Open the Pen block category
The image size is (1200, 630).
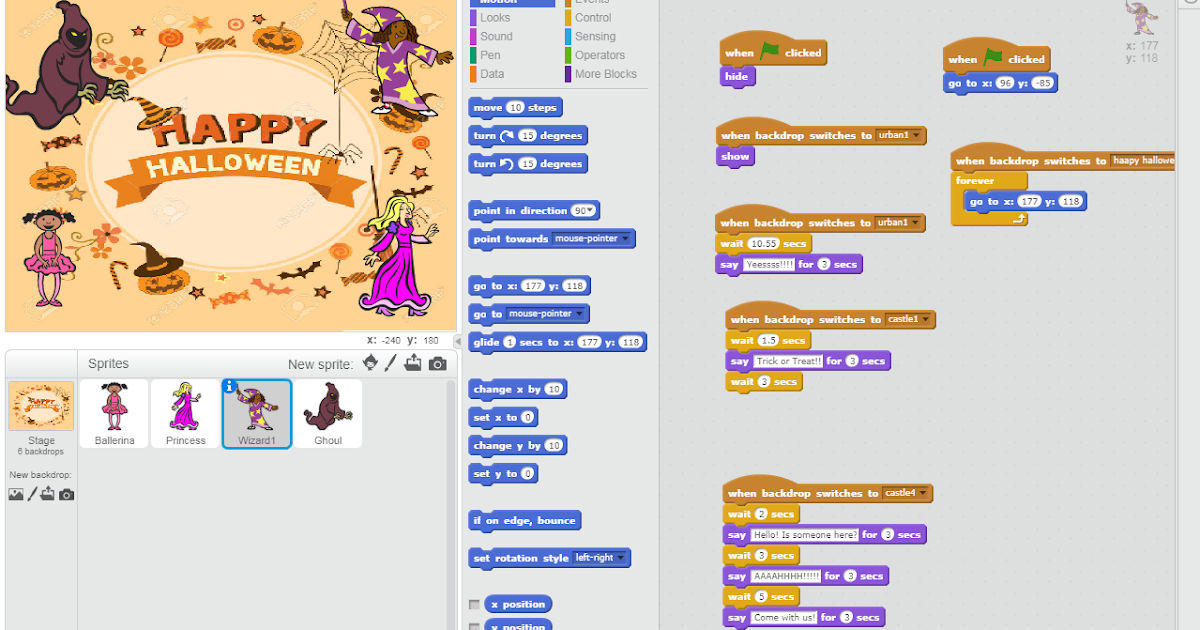(x=490, y=55)
